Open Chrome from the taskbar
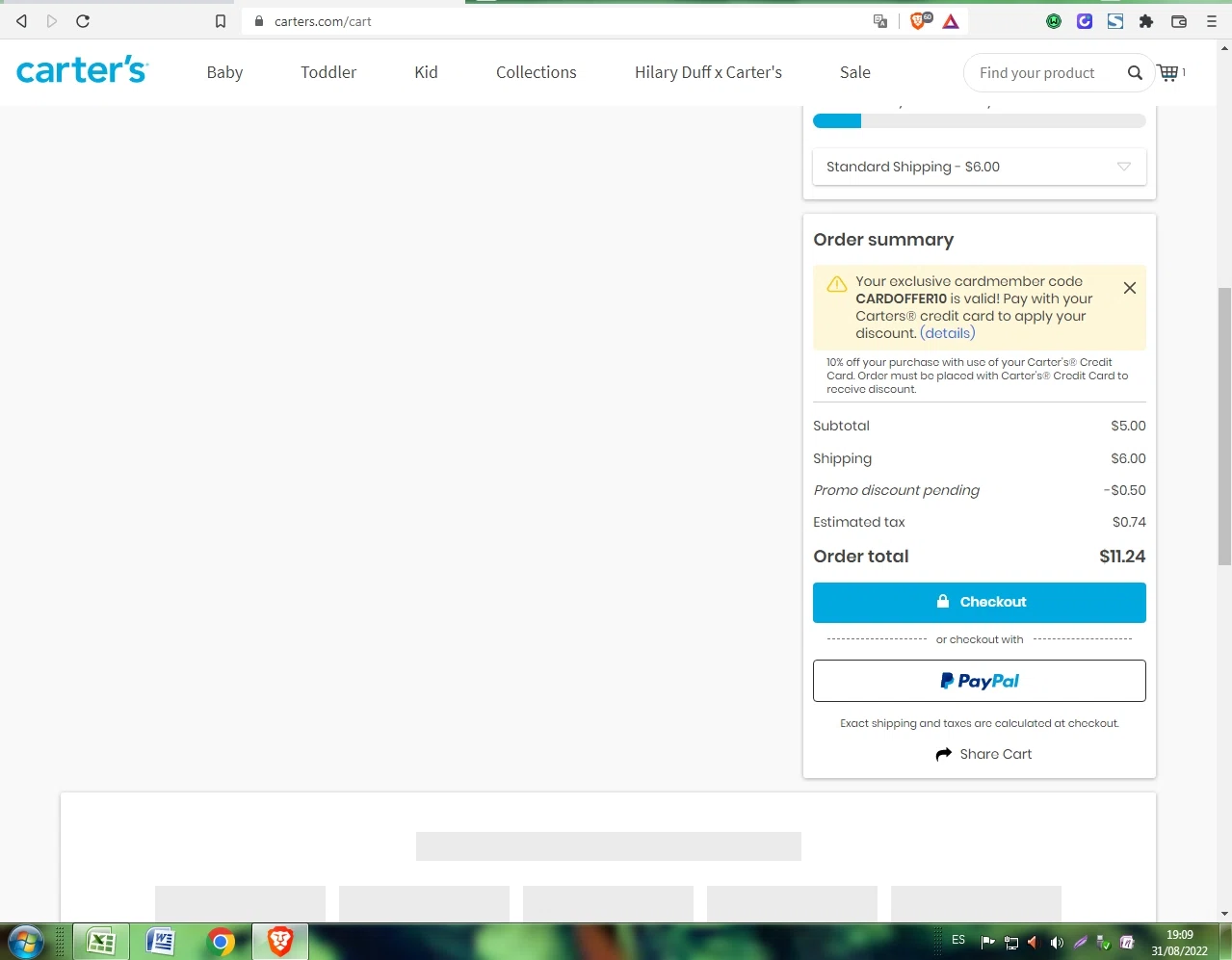This screenshot has height=960, width=1232. 221,942
